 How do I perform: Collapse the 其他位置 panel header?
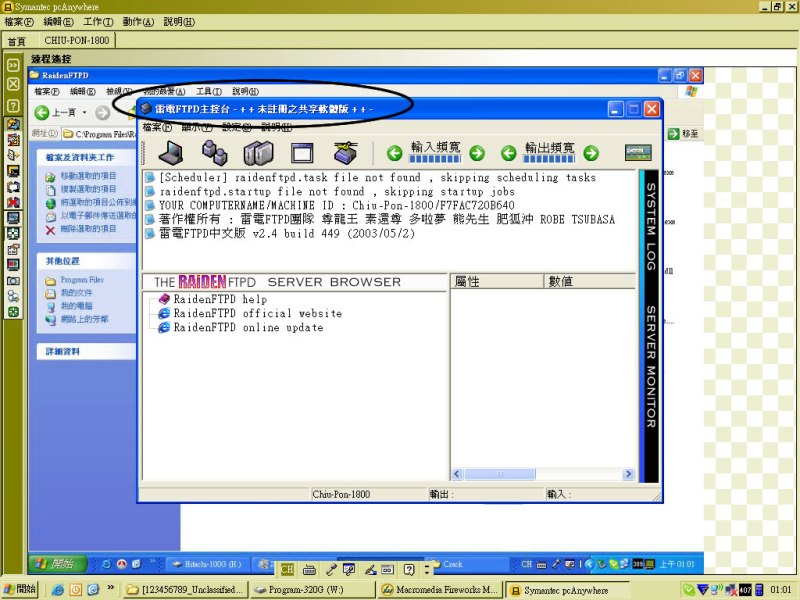[x=87, y=261]
